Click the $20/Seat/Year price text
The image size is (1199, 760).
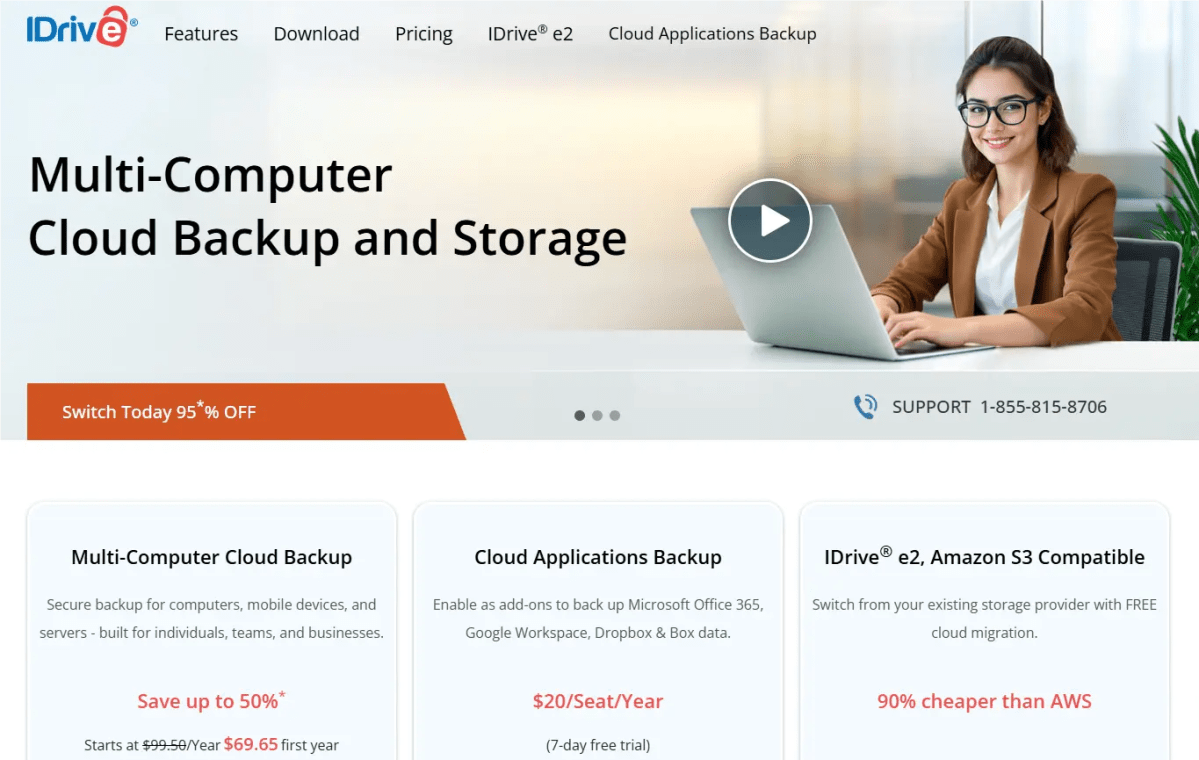click(598, 701)
